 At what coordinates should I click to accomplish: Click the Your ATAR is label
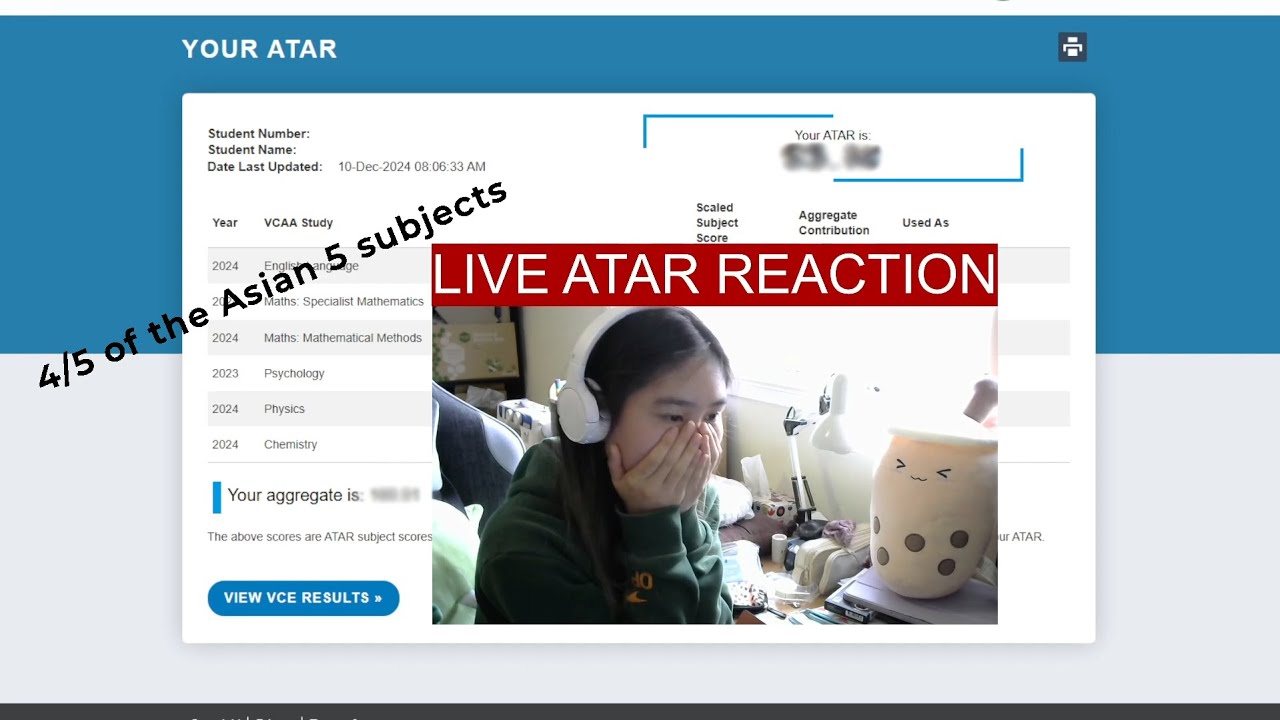pos(832,135)
